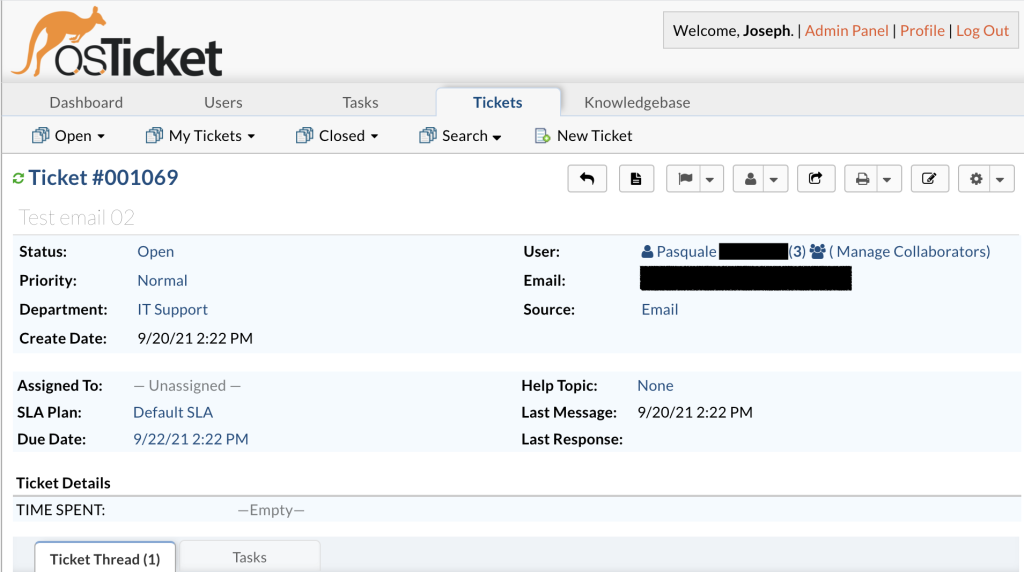Screen dimensions: 1024x572
Task: Click the New Ticket icon
Action: (542, 136)
